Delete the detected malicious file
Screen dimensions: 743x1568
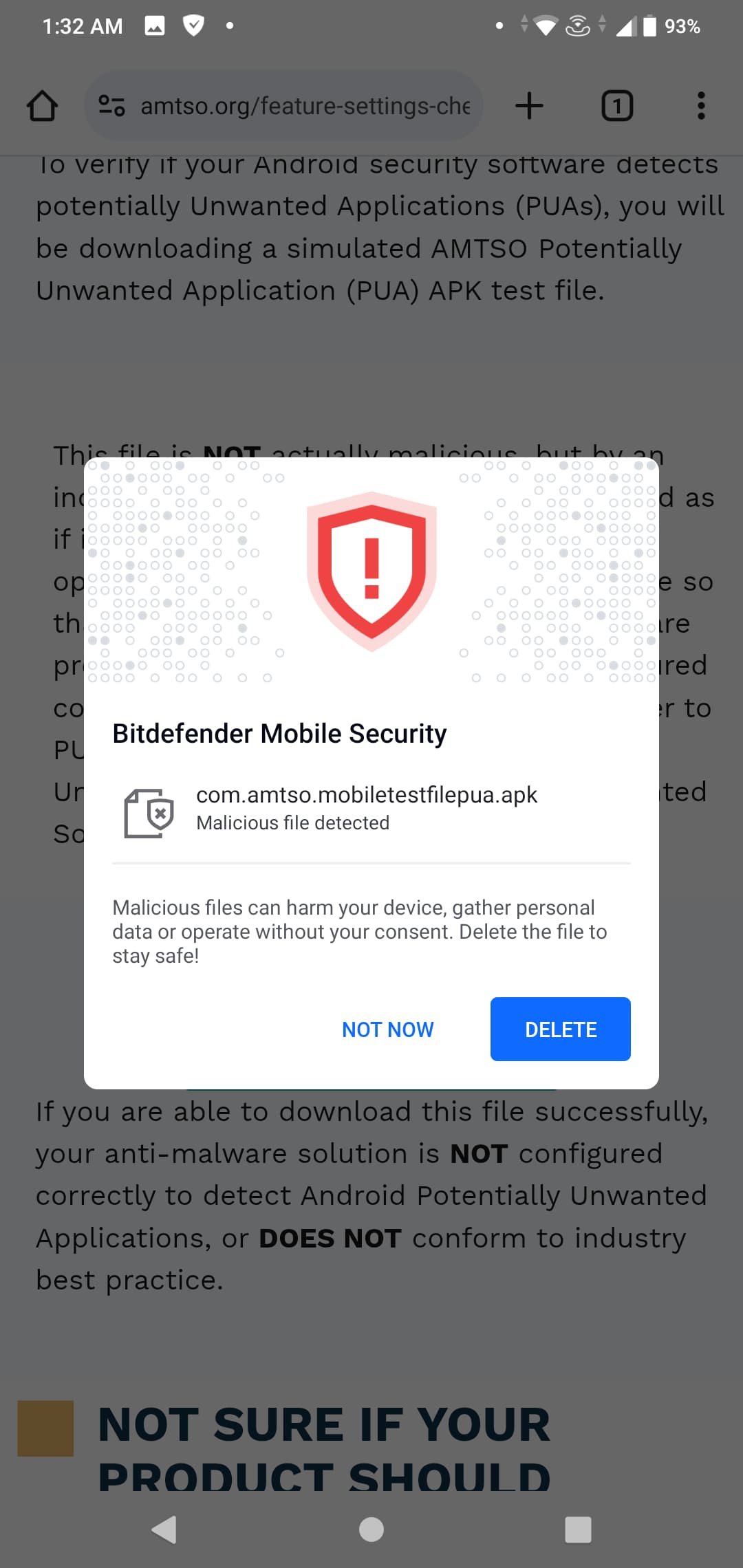(561, 1029)
